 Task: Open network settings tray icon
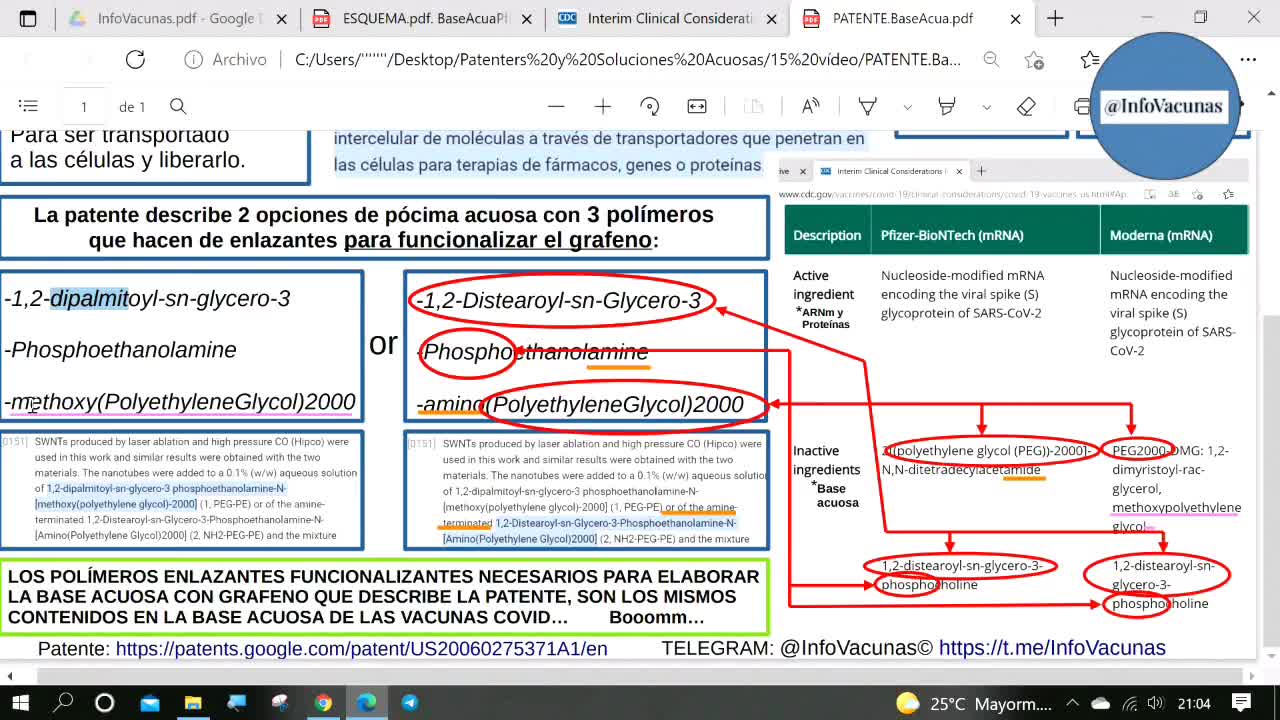(x=1128, y=703)
